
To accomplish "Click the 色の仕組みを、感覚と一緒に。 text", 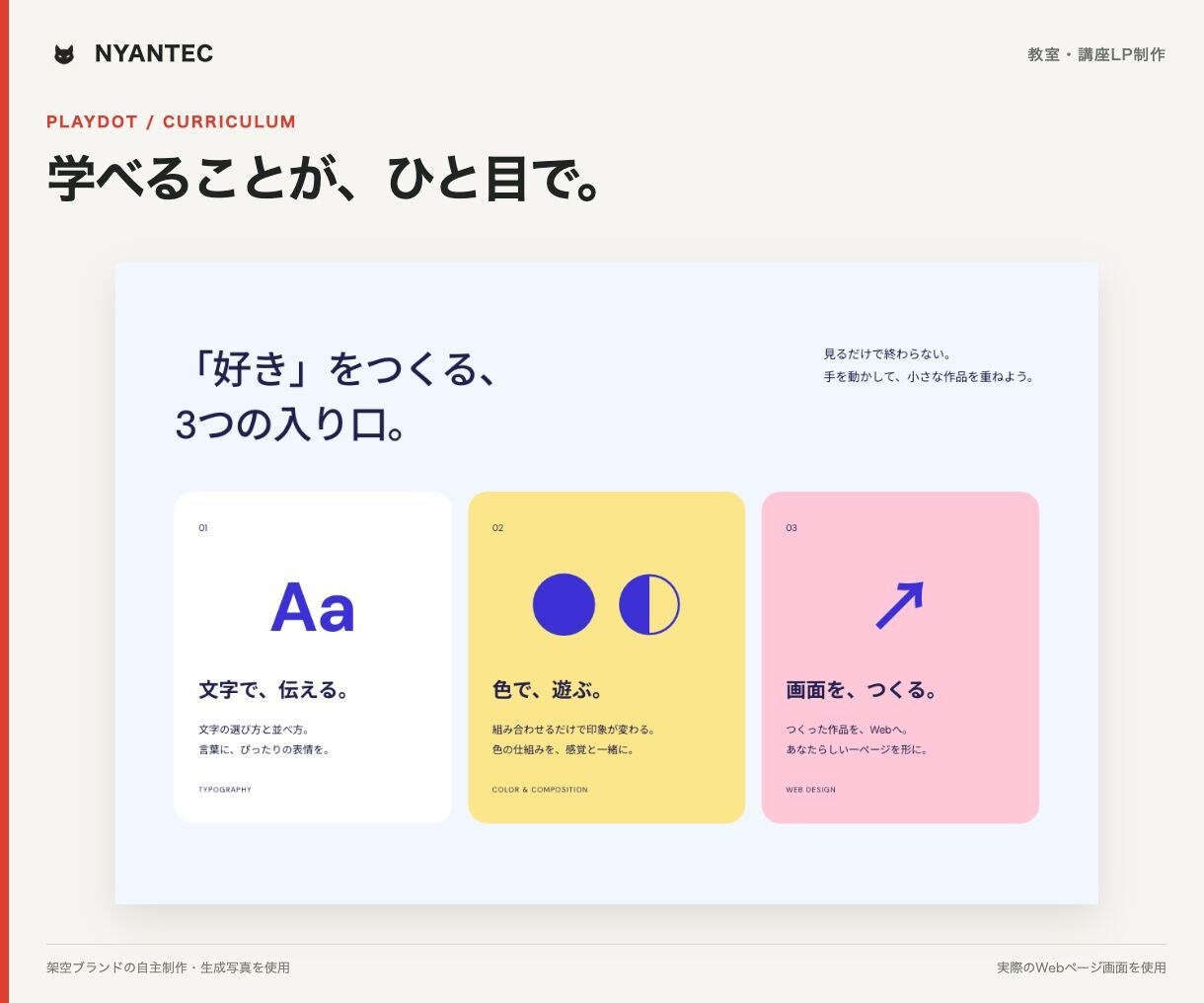I will click(564, 749).
